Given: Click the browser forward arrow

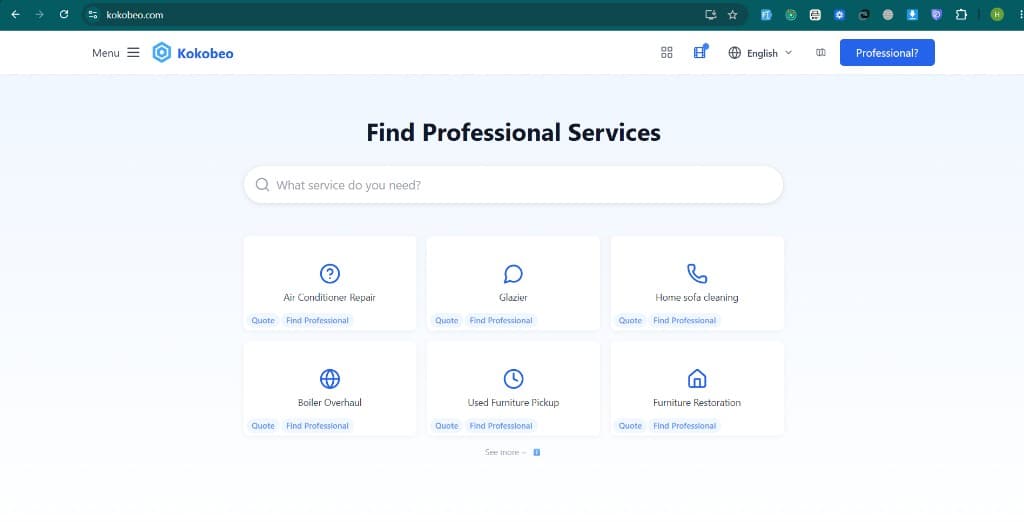Looking at the screenshot, I should pyautogui.click(x=40, y=14).
